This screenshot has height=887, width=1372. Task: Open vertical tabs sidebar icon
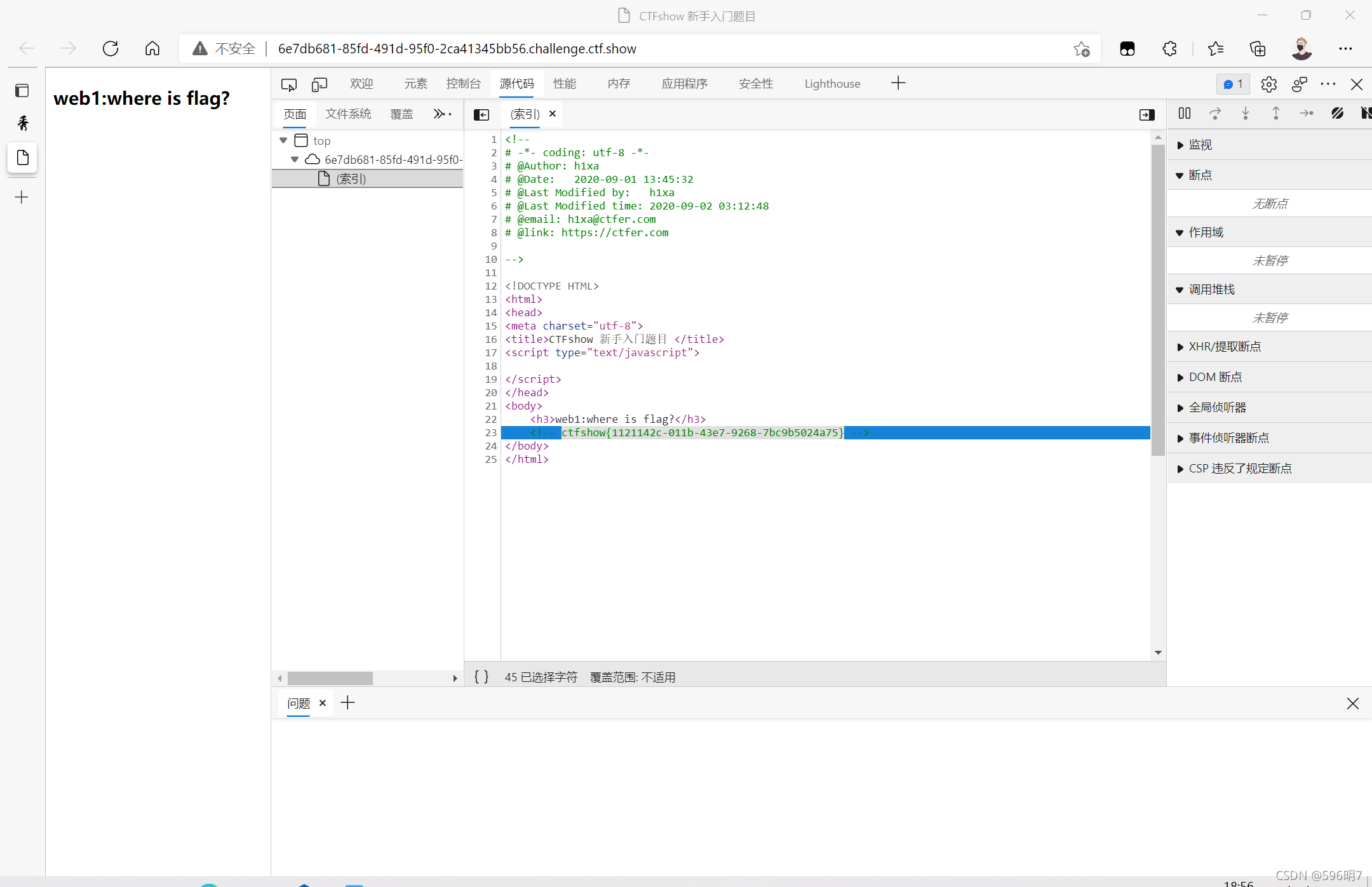22,91
